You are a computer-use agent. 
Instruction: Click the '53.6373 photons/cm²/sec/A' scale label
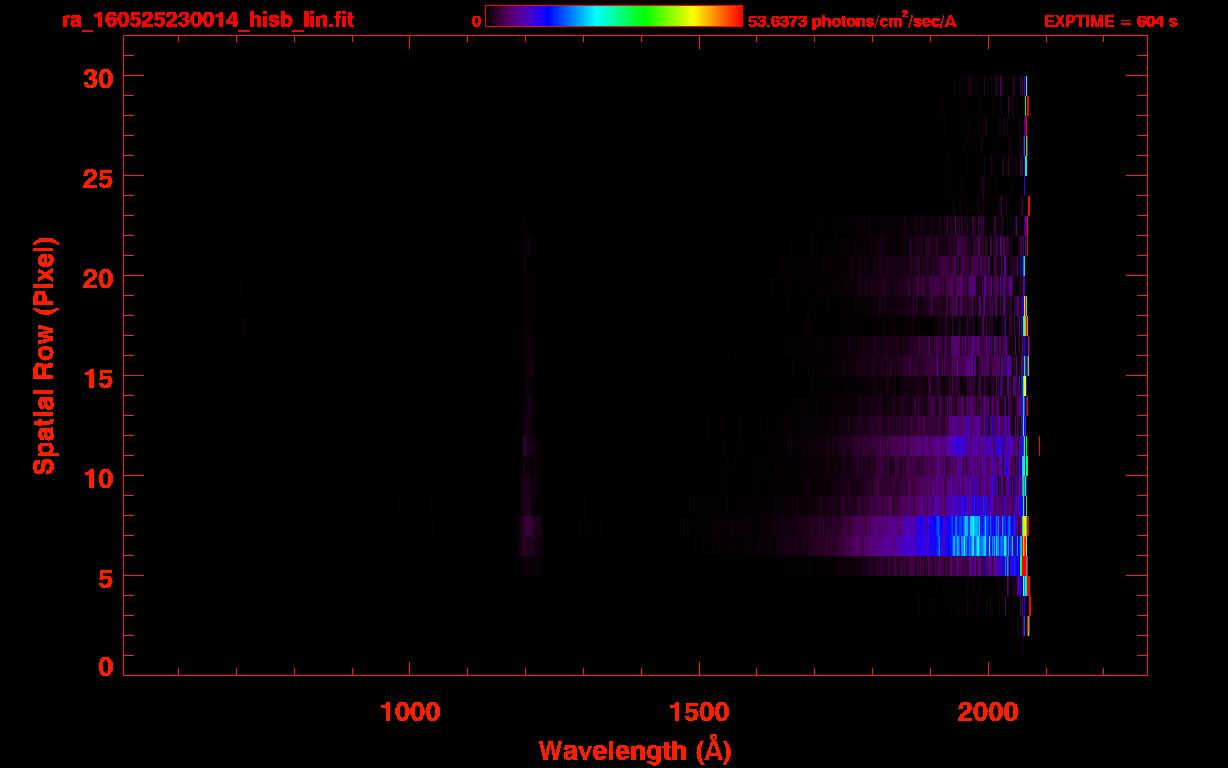pyautogui.click(x=852, y=21)
